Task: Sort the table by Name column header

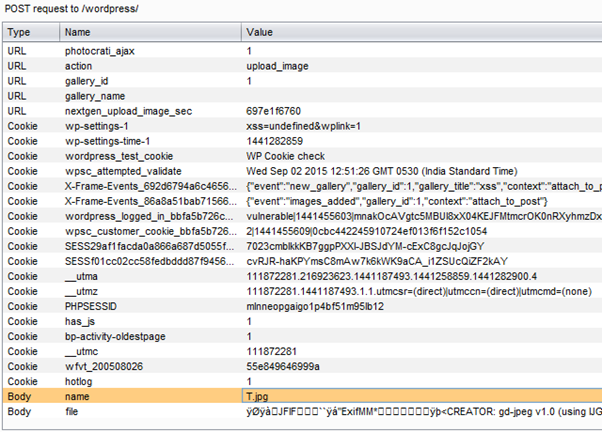Action: (80, 33)
